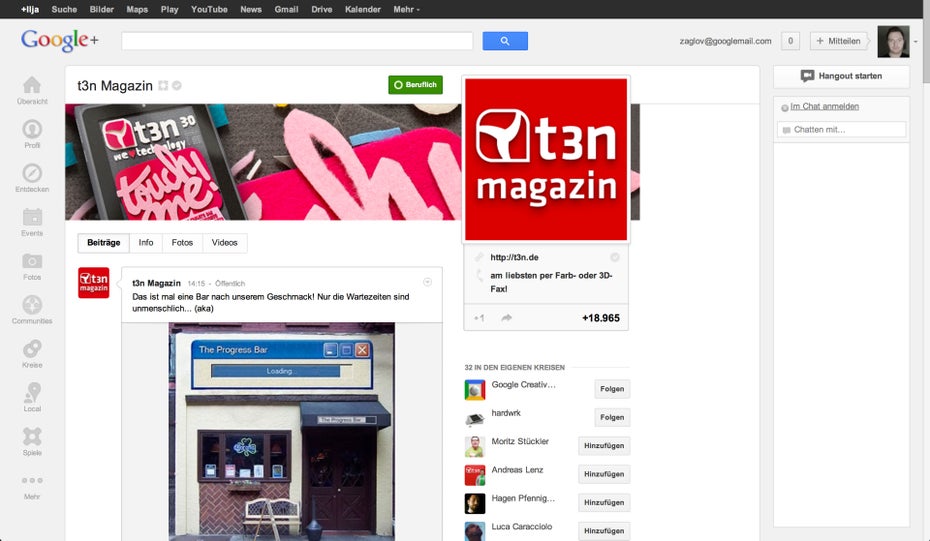Screen dimensions: 930x541
Task: Click the large t3n magazin red logo
Action: coord(546,159)
